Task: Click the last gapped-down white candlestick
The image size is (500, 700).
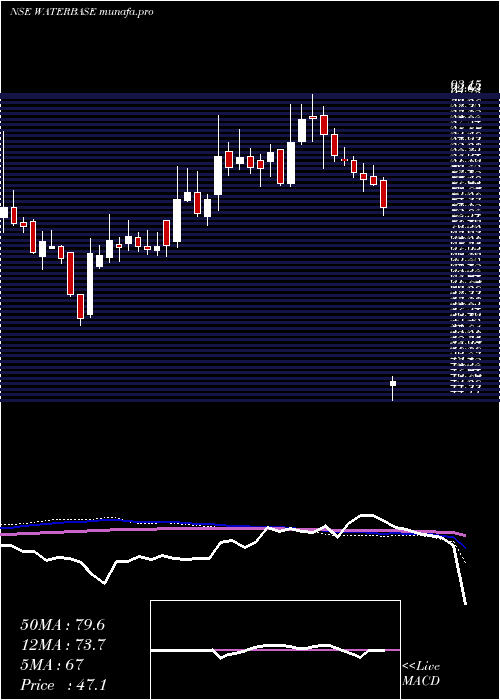Action: 393,388
